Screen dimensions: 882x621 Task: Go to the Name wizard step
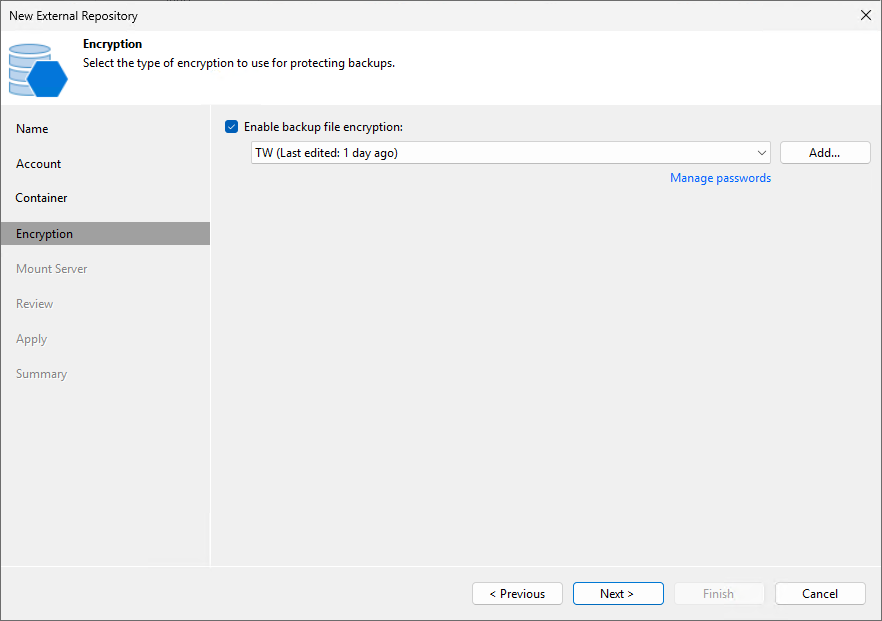coord(32,129)
